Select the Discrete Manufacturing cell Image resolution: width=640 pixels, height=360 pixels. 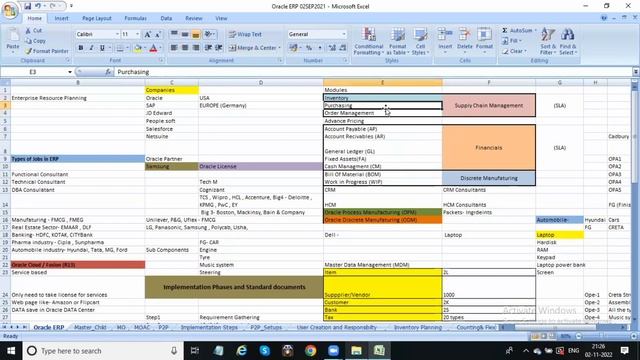tap(489, 178)
